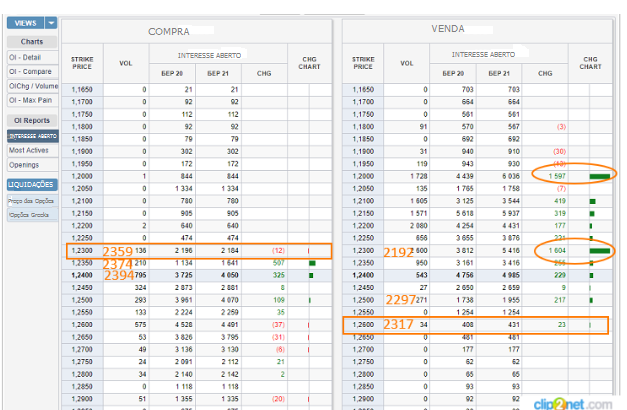Expand the Charts section header
Screen dimensions: 627x410
tap(31, 42)
